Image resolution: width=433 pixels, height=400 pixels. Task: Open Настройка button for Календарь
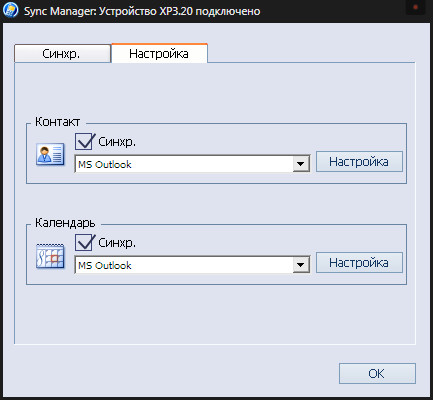(359, 263)
